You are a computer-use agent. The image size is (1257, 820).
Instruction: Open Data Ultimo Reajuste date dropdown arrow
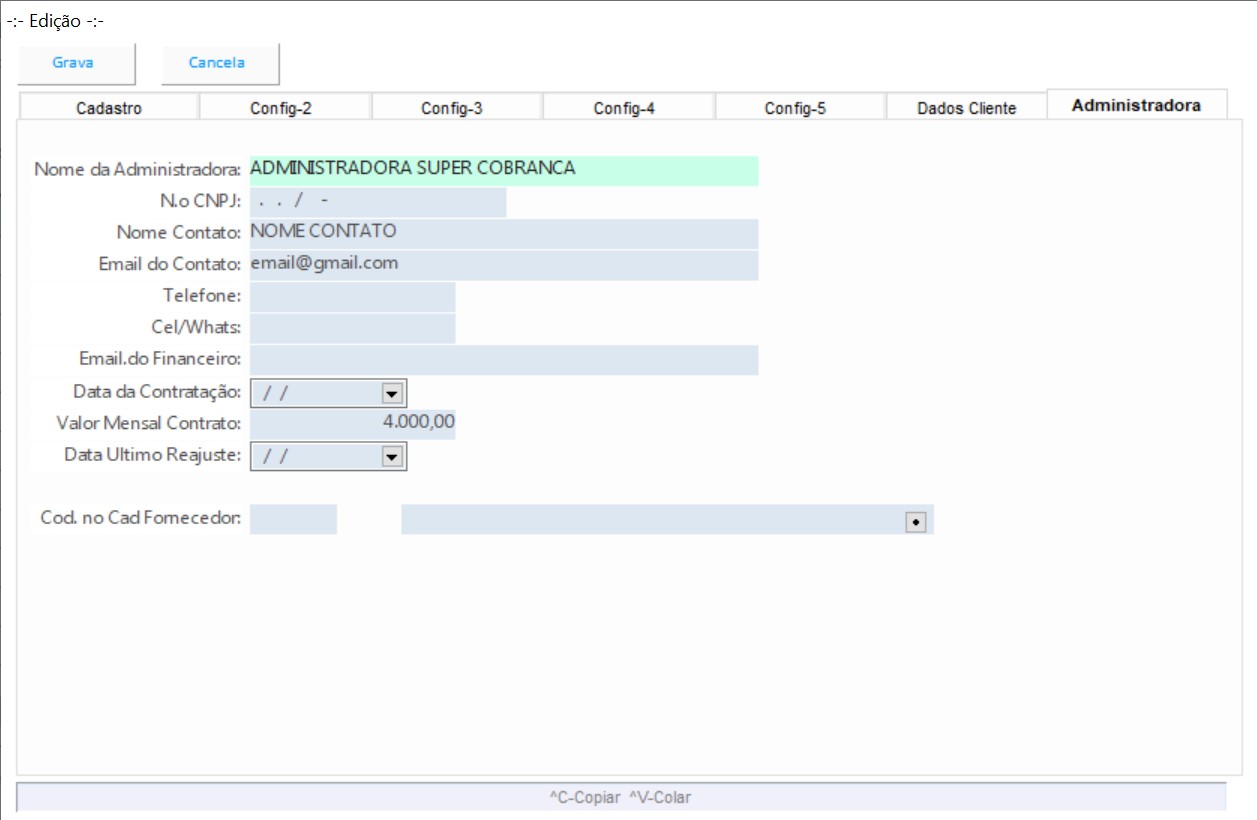pos(391,456)
